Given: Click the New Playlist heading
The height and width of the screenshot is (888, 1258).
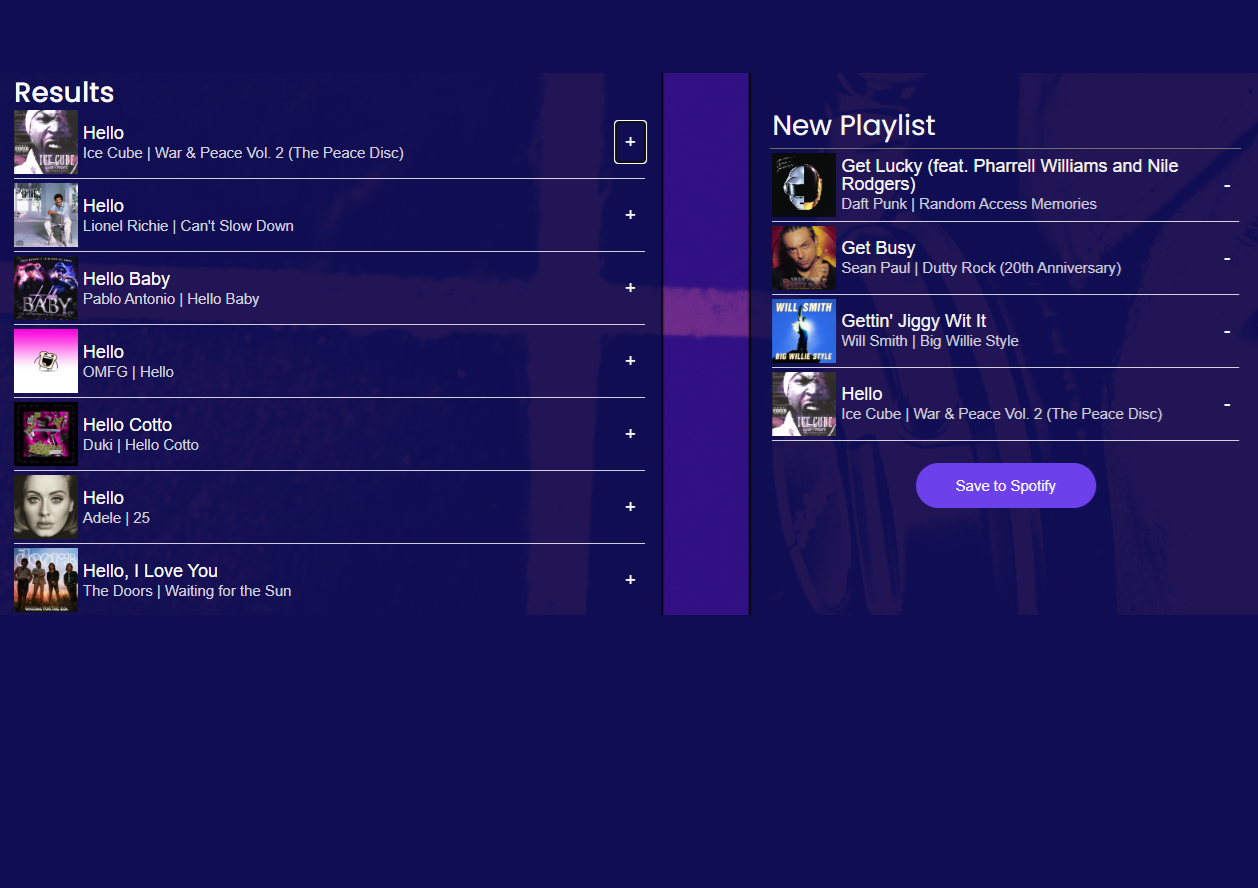Looking at the screenshot, I should [853, 126].
